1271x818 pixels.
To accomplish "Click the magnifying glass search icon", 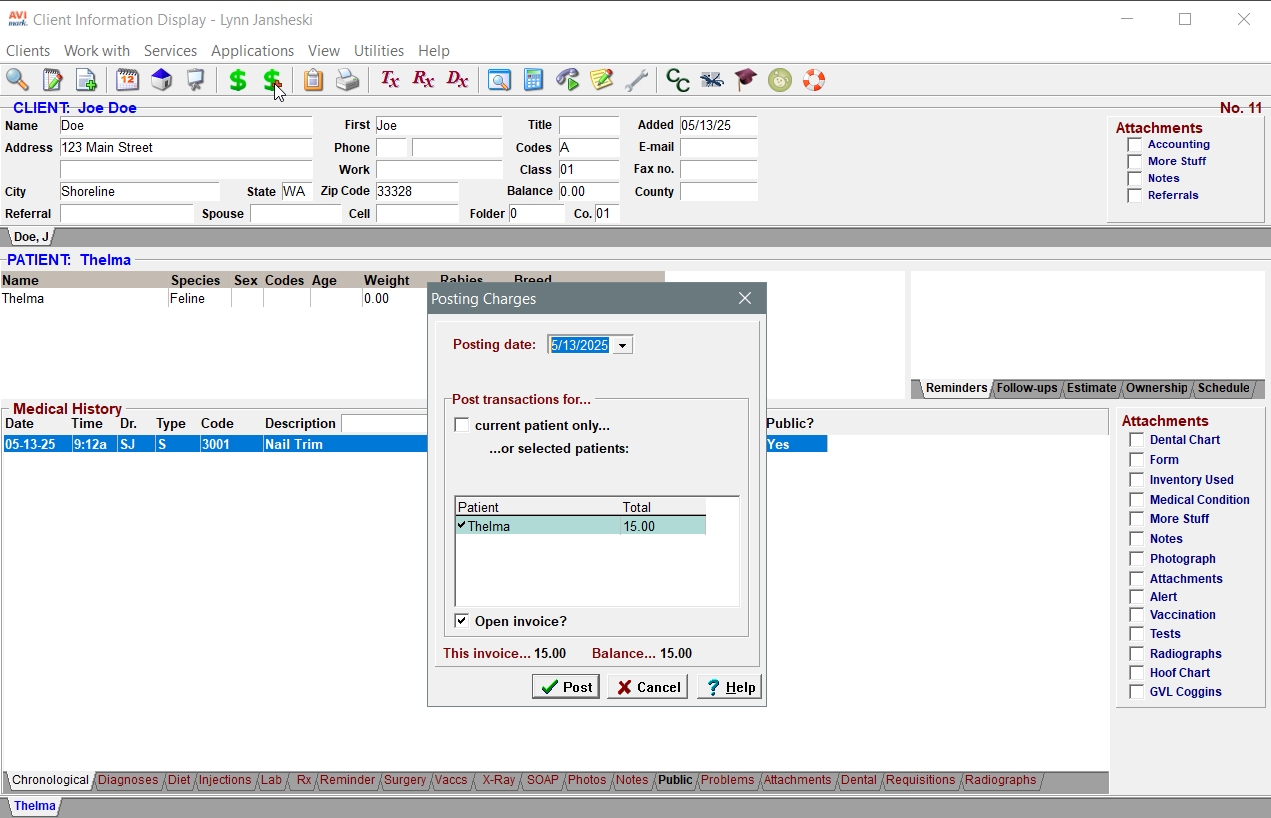I will (x=18, y=80).
